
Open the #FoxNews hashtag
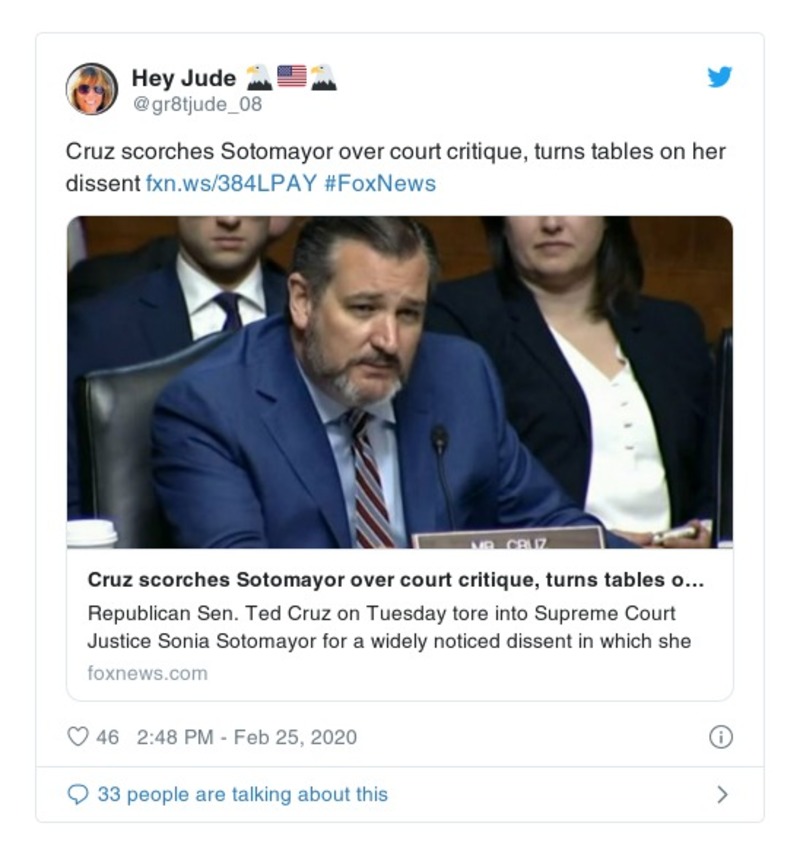[380, 184]
